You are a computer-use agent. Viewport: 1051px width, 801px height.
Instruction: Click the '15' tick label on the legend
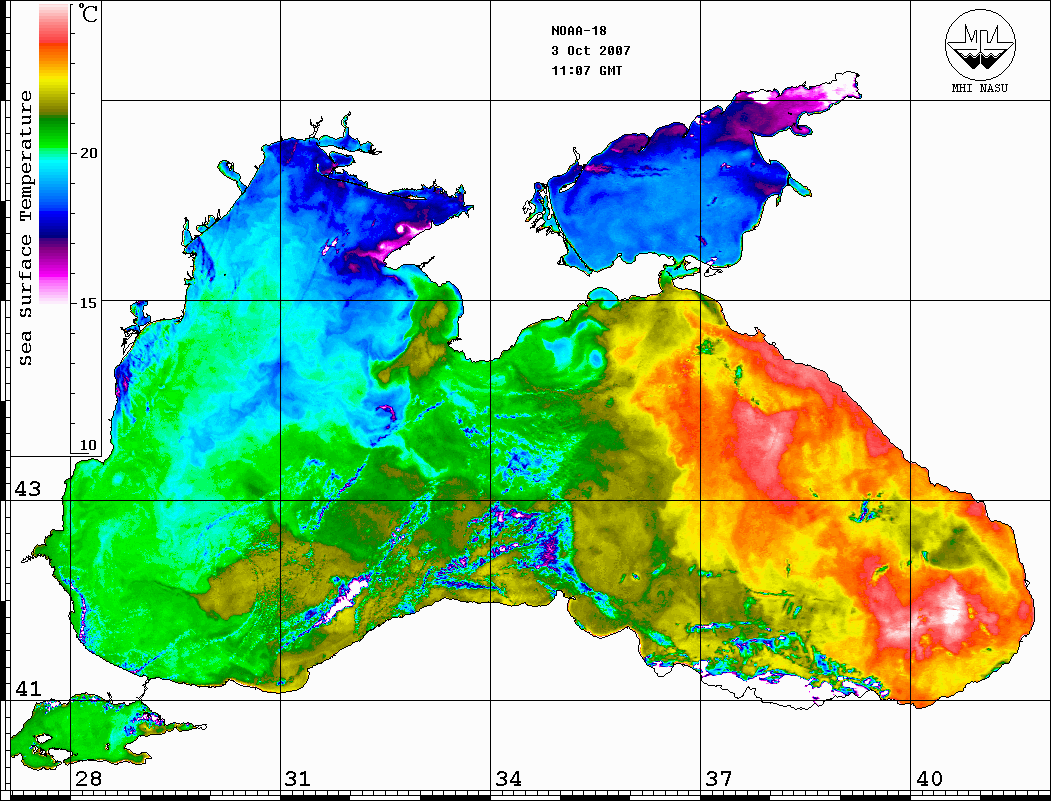[88, 303]
